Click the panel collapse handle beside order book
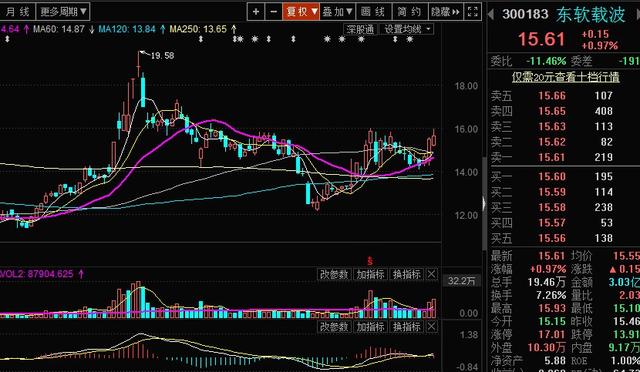The height and width of the screenshot is (372, 640). (484, 203)
